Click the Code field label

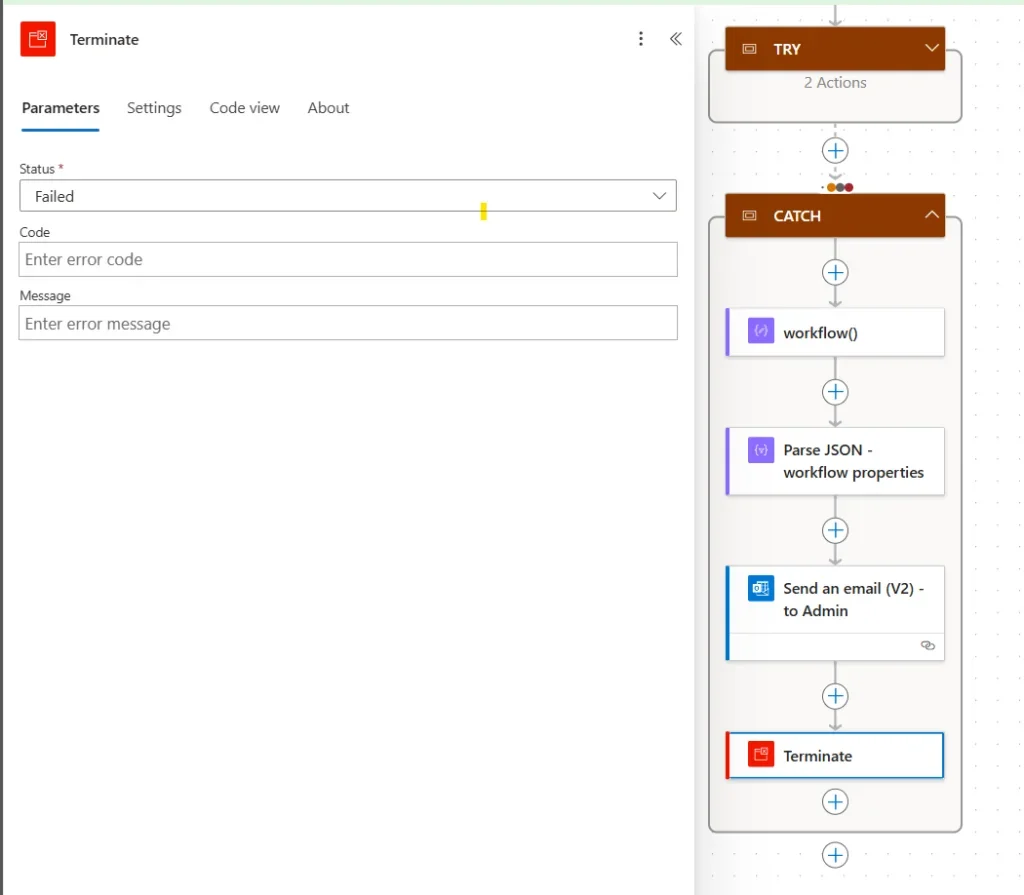[35, 232]
